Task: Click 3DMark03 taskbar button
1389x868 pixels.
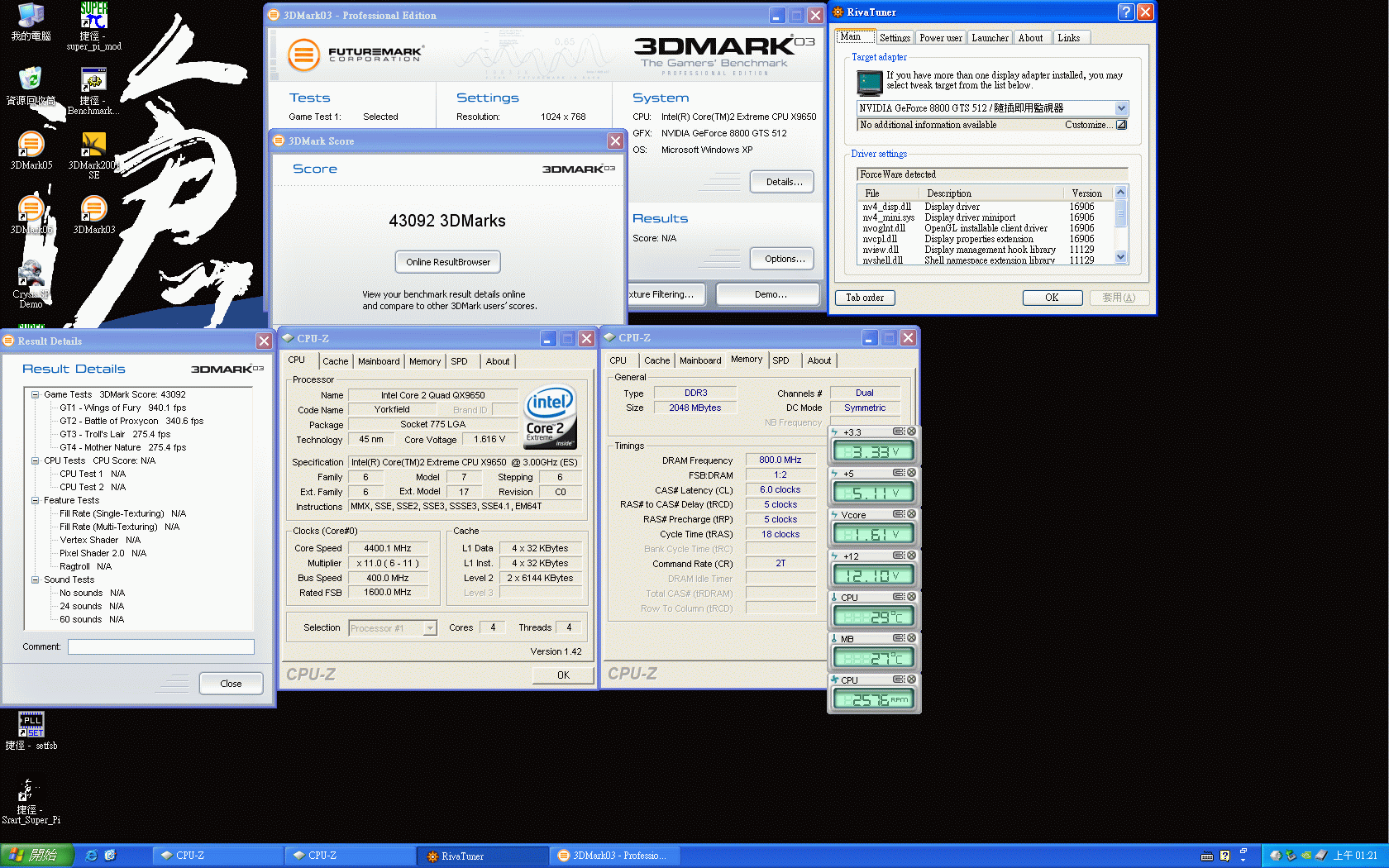Action: [616, 856]
